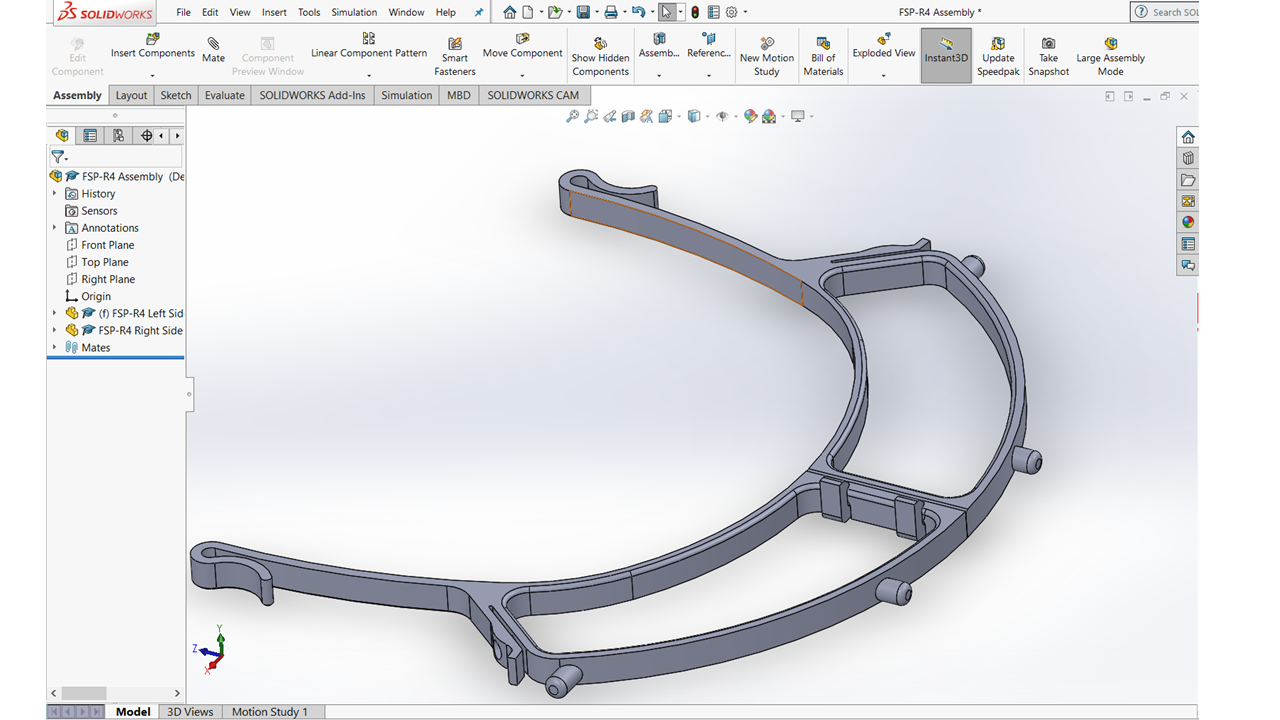Switch to the PropertyManager panel

point(90,136)
